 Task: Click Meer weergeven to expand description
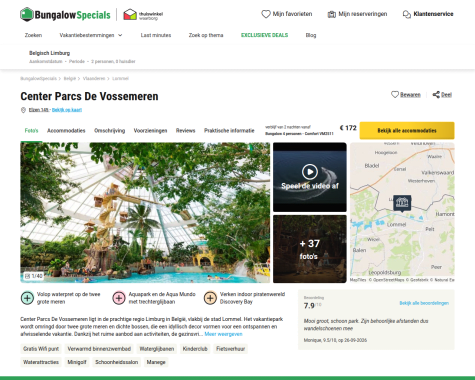tap(223, 334)
